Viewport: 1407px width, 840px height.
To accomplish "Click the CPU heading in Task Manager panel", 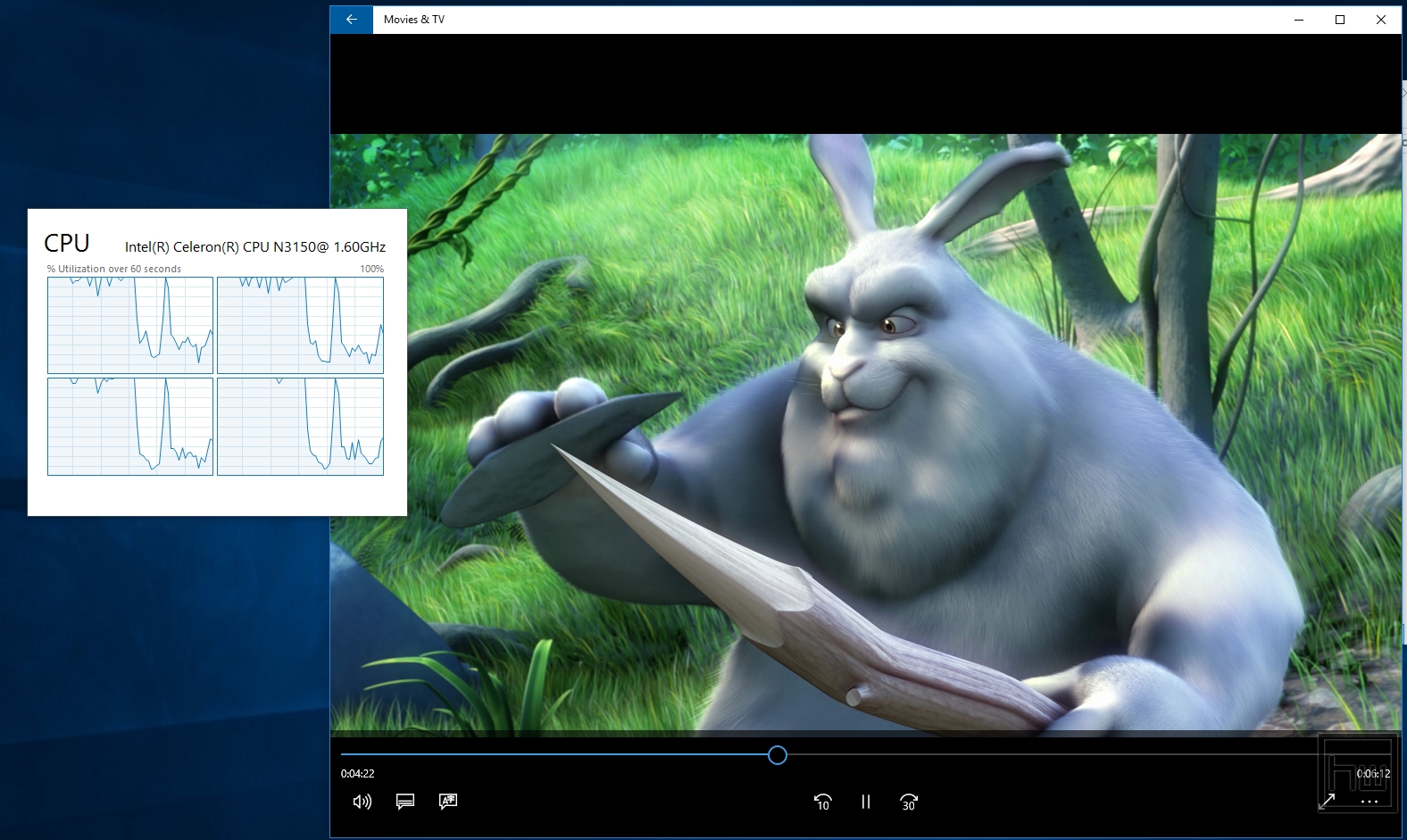I will point(67,243).
